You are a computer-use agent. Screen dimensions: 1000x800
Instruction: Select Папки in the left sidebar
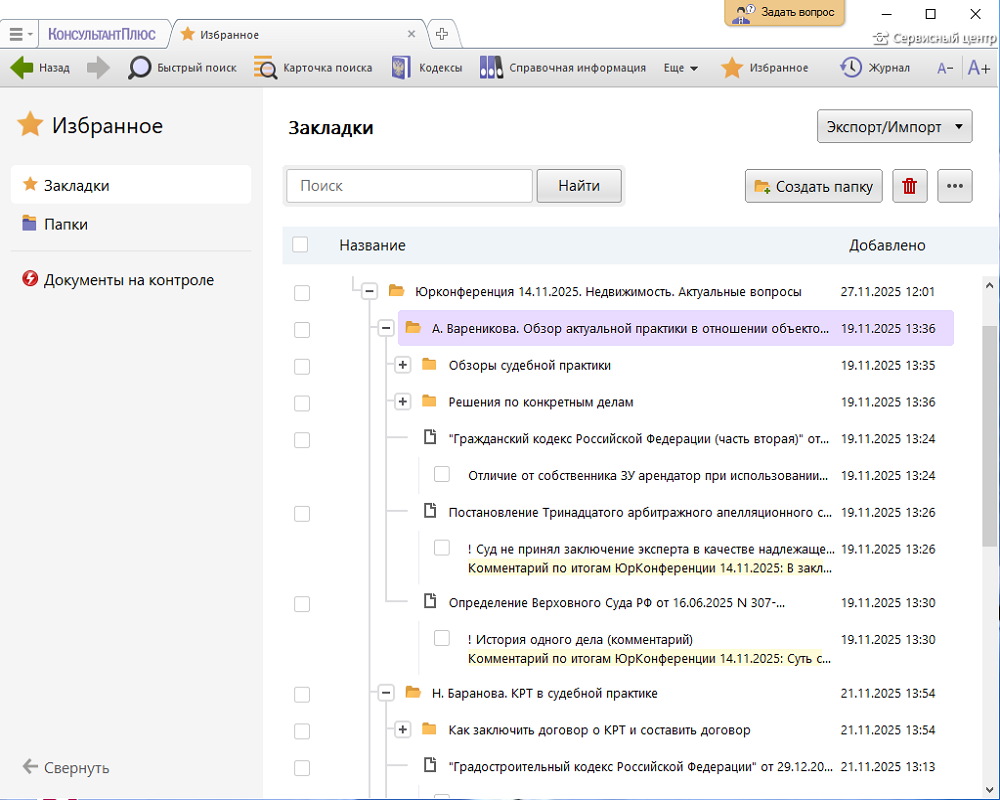(x=66, y=224)
